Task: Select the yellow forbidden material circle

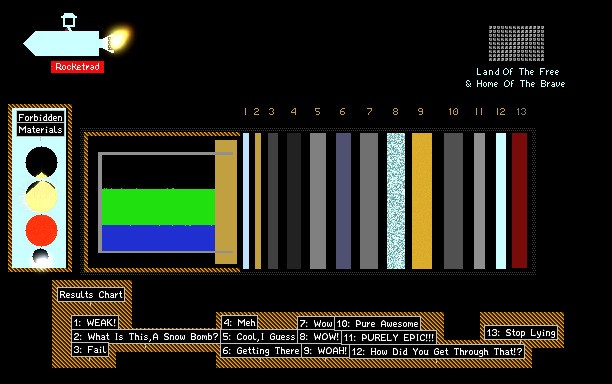Action: [x=41, y=196]
